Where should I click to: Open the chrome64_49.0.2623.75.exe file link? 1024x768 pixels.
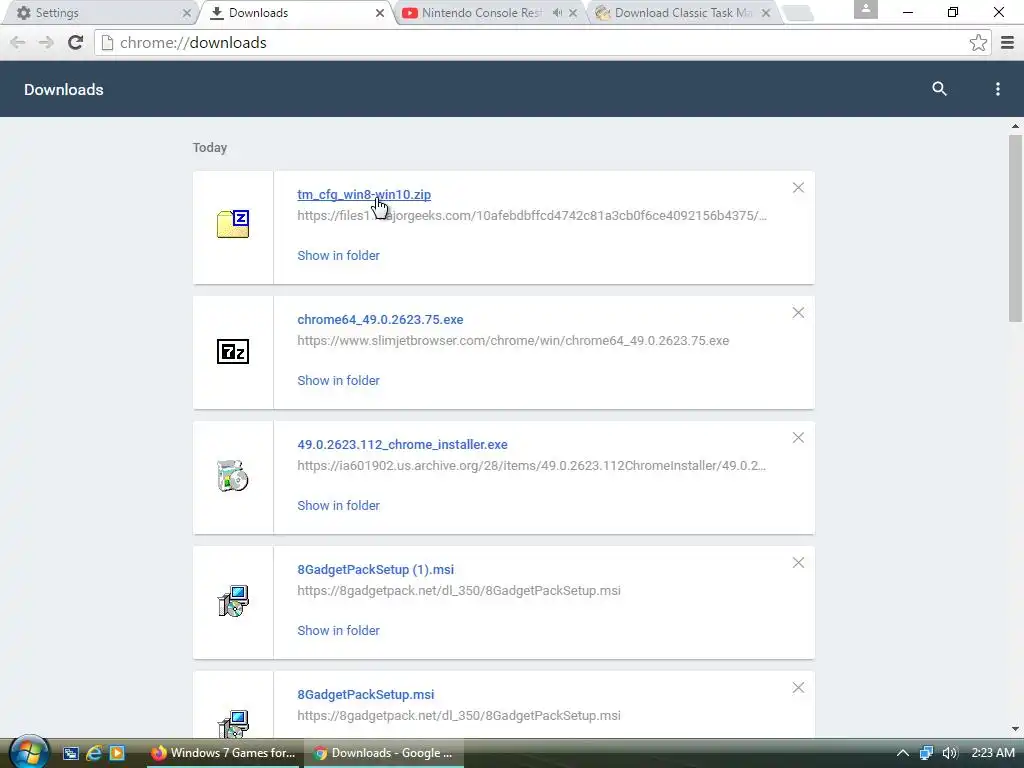pos(380,319)
